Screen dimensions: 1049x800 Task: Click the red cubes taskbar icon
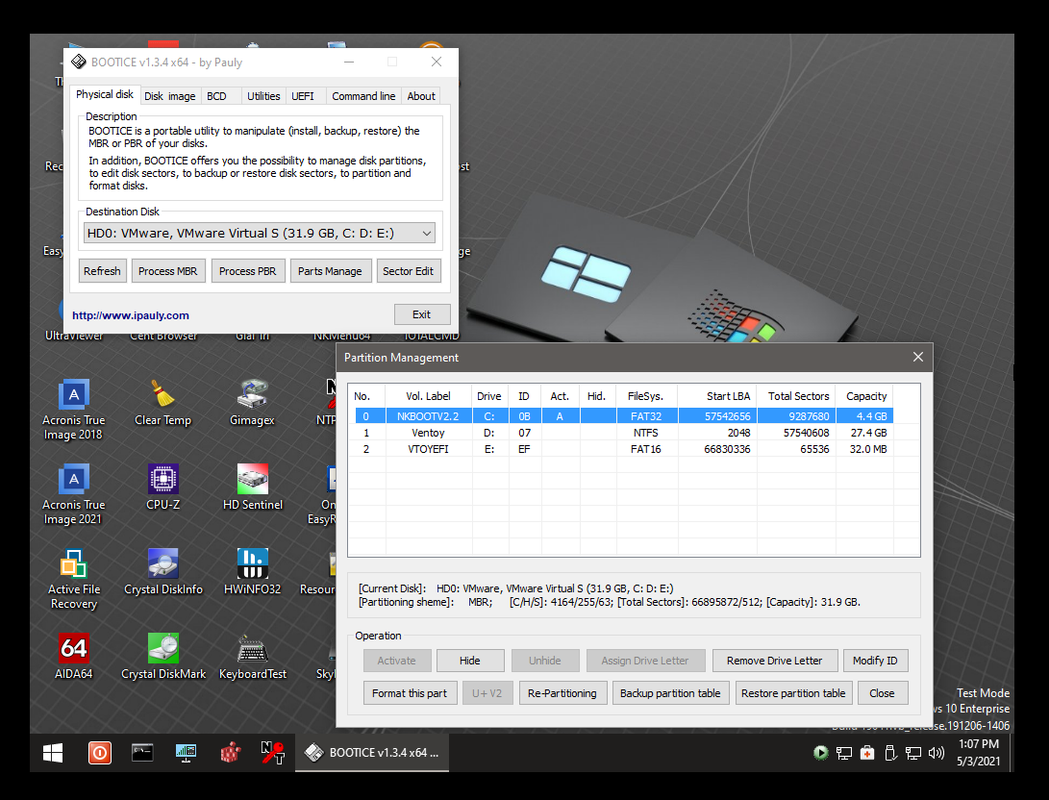click(229, 753)
